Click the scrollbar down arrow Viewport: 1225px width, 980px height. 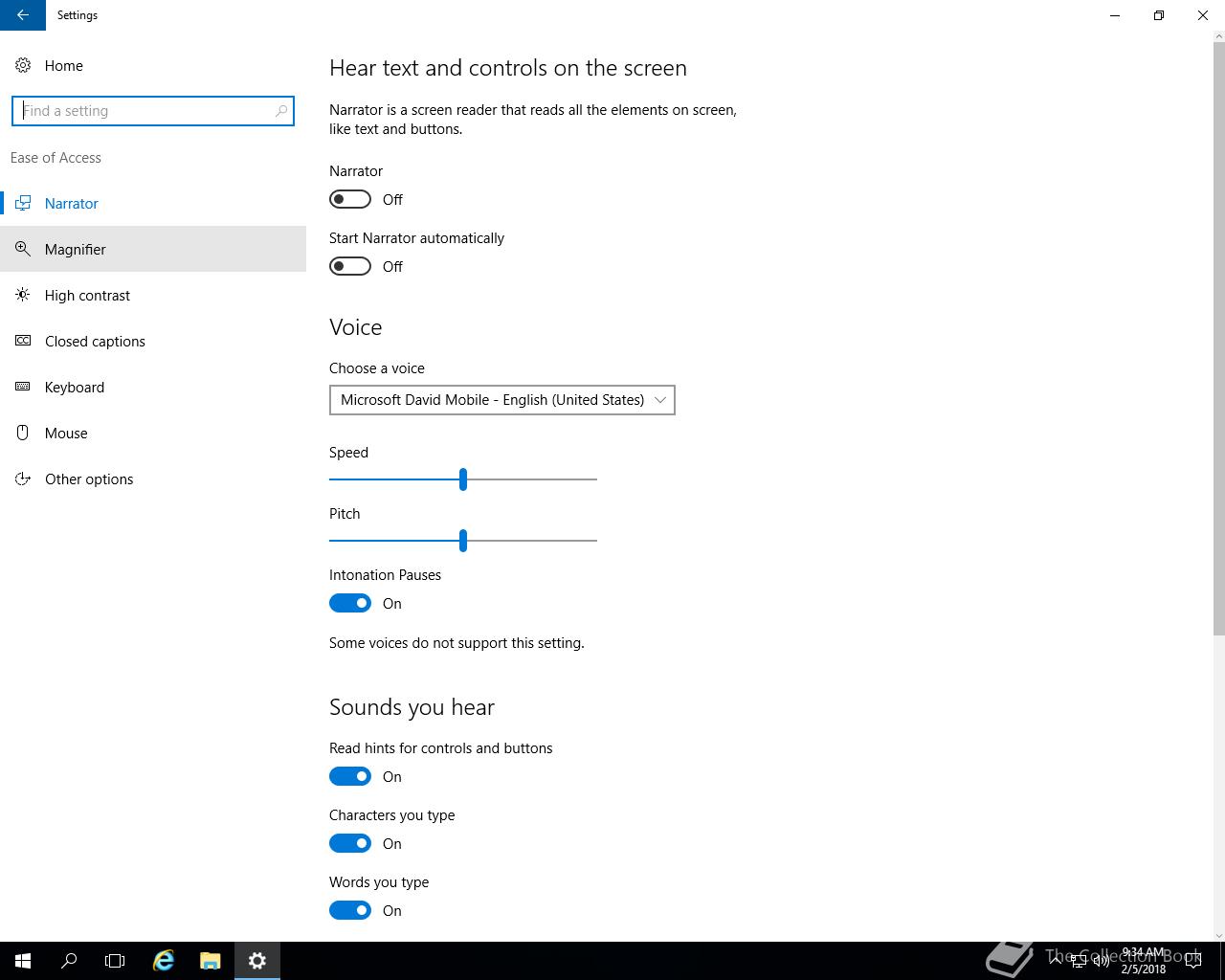point(1218,935)
